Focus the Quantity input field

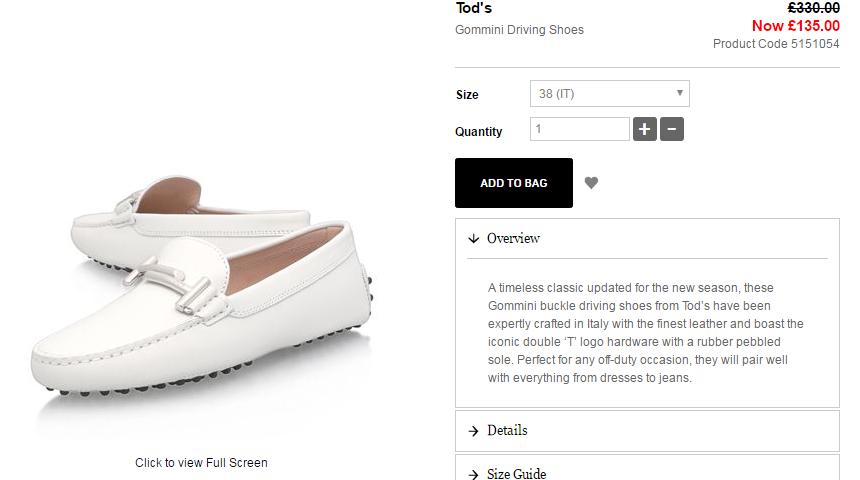(x=579, y=129)
